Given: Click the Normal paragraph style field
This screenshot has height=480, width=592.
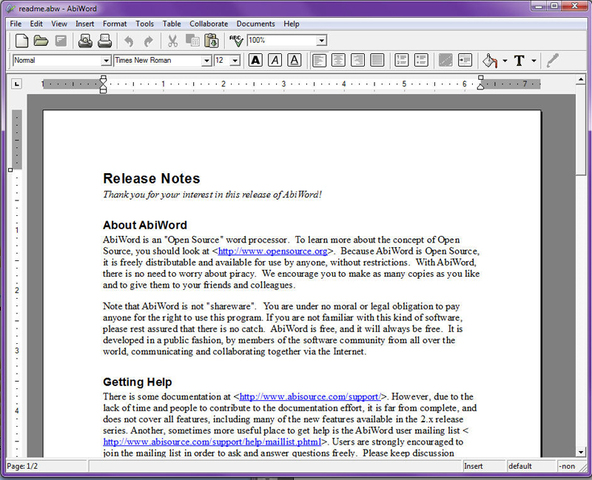Looking at the screenshot, I should (x=57, y=60).
